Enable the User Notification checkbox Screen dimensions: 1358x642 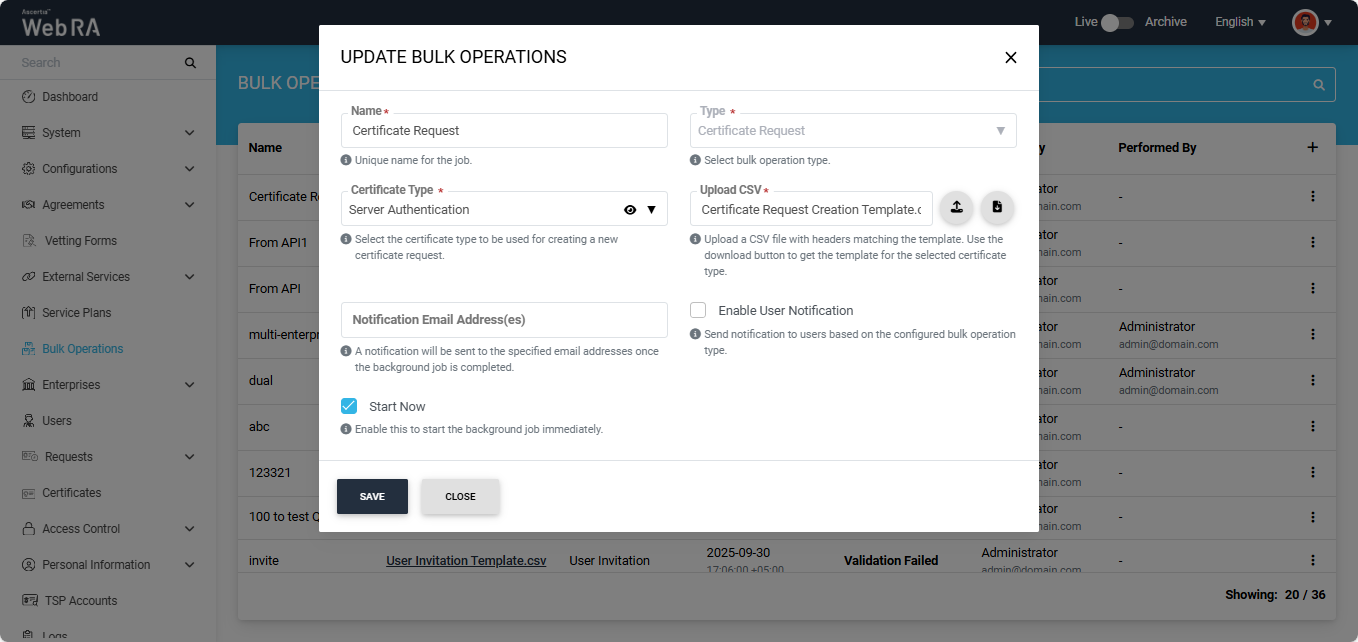pos(698,310)
